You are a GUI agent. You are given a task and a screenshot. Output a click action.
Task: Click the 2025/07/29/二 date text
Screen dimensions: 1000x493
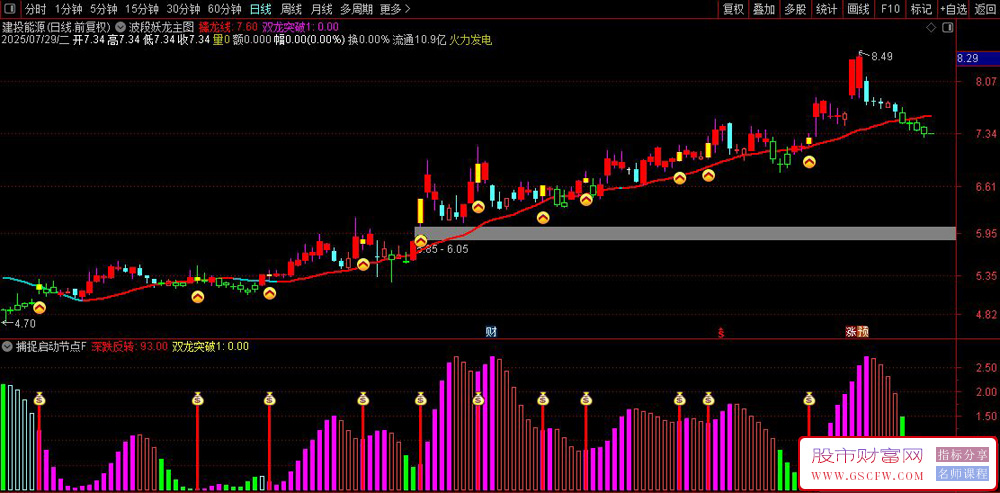click(36, 40)
